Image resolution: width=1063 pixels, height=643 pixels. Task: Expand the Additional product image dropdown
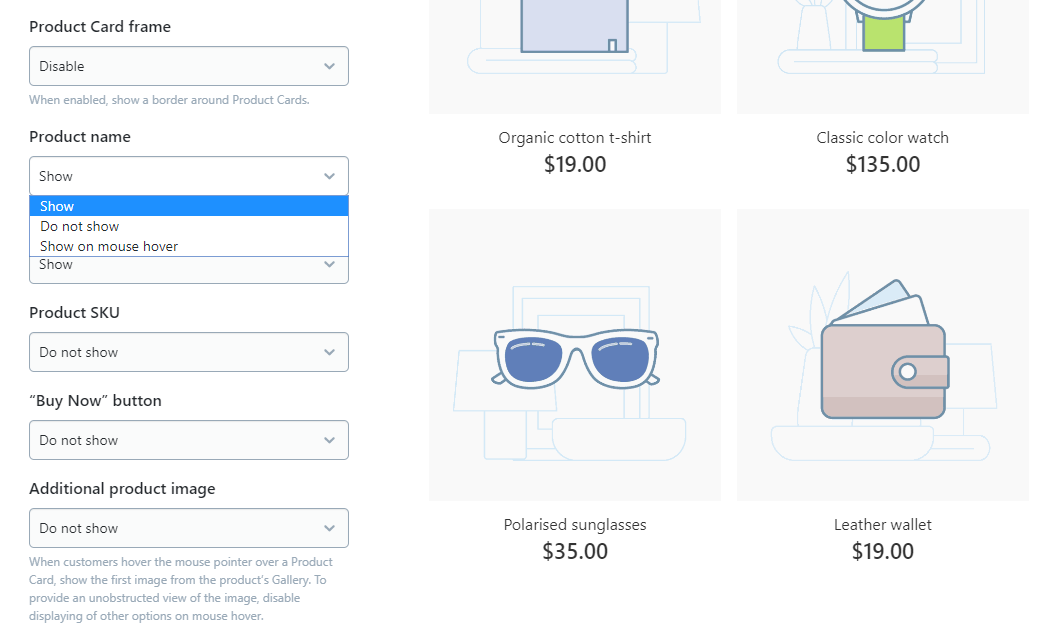pyautogui.click(x=188, y=528)
